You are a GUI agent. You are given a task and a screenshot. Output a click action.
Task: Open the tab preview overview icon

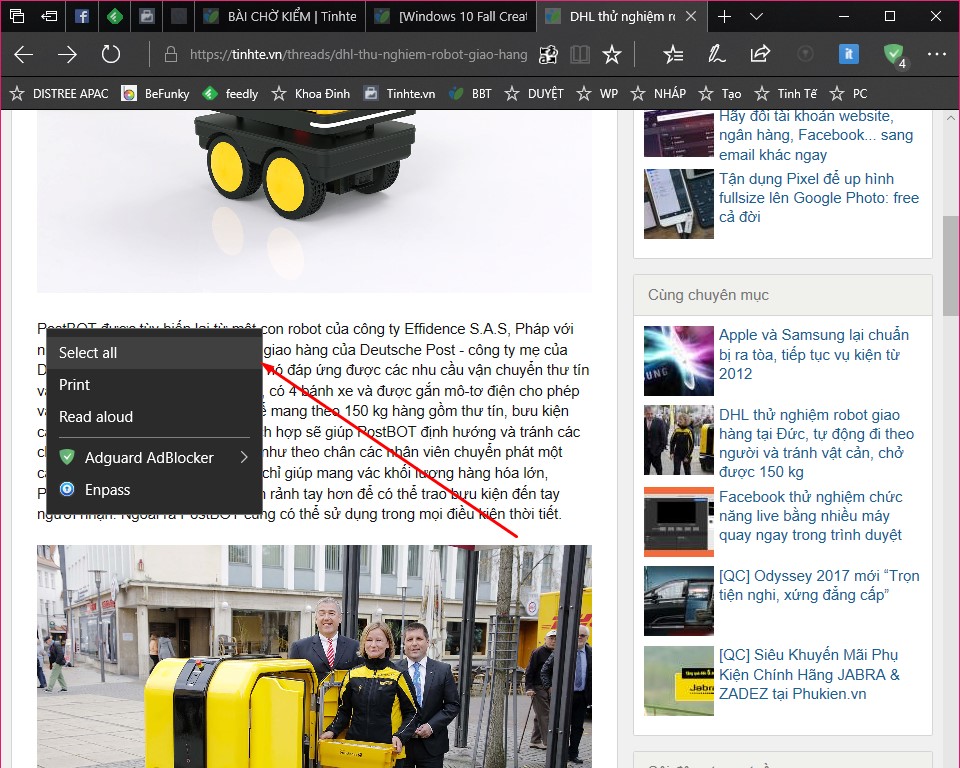(17, 17)
